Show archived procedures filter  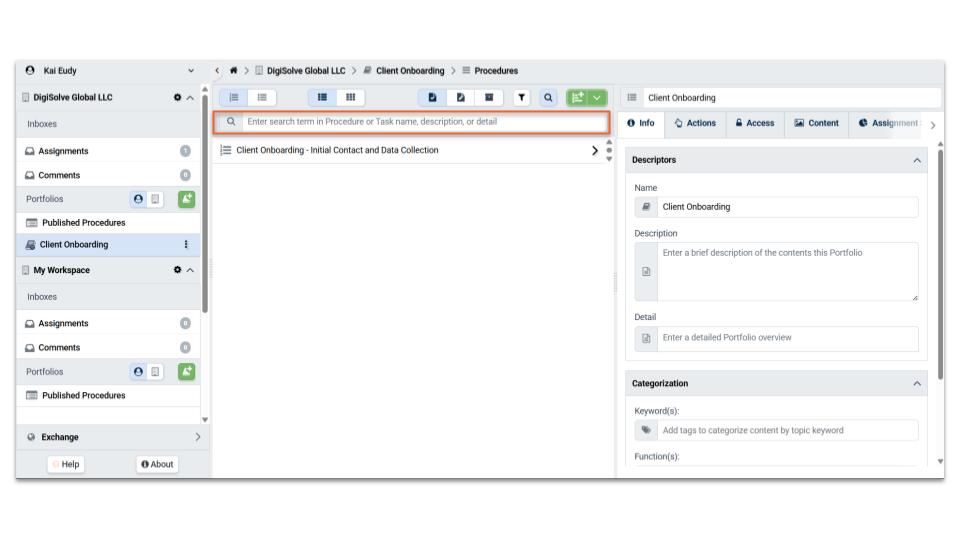point(489,97)
